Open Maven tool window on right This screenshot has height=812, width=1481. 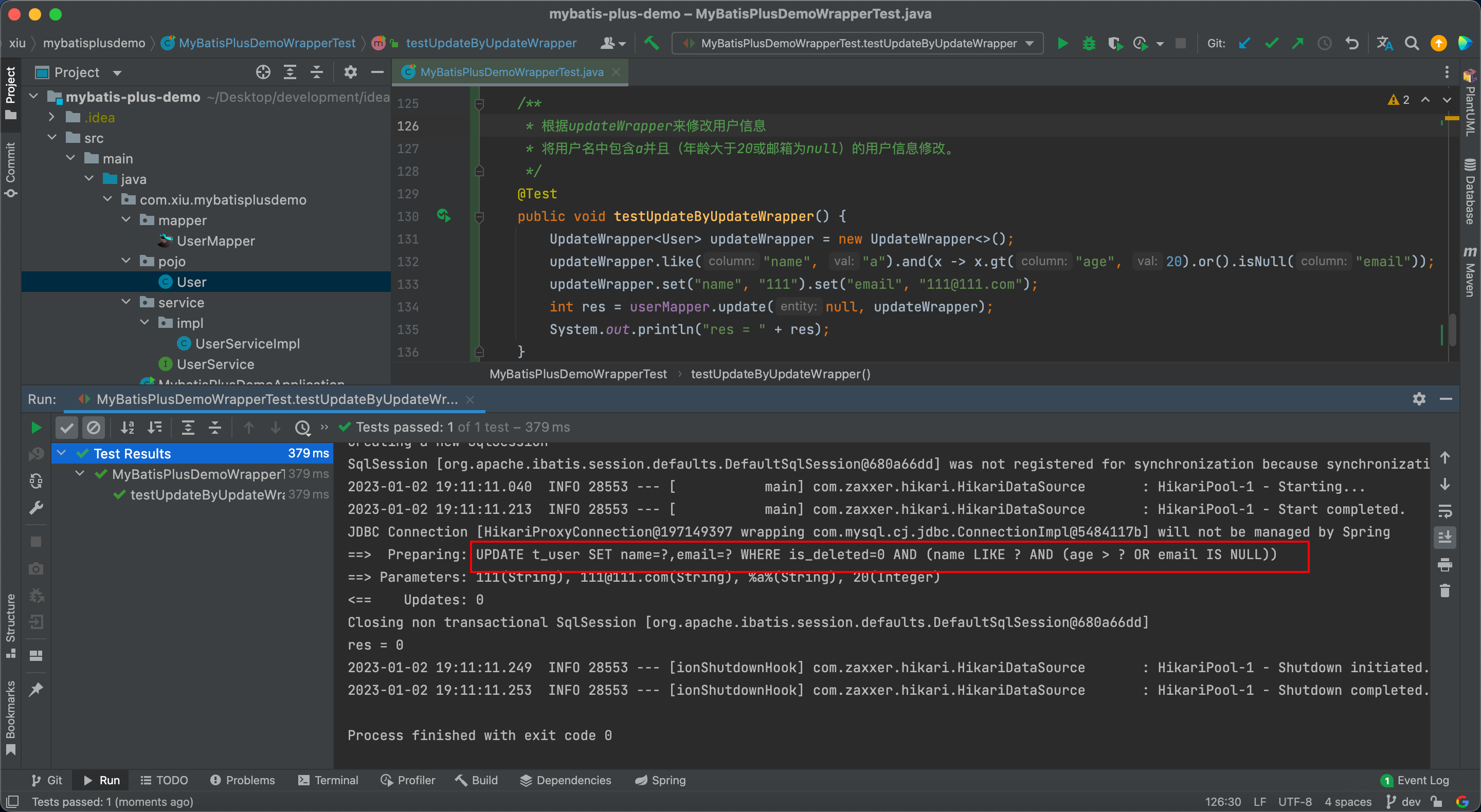coord(1470,272)
